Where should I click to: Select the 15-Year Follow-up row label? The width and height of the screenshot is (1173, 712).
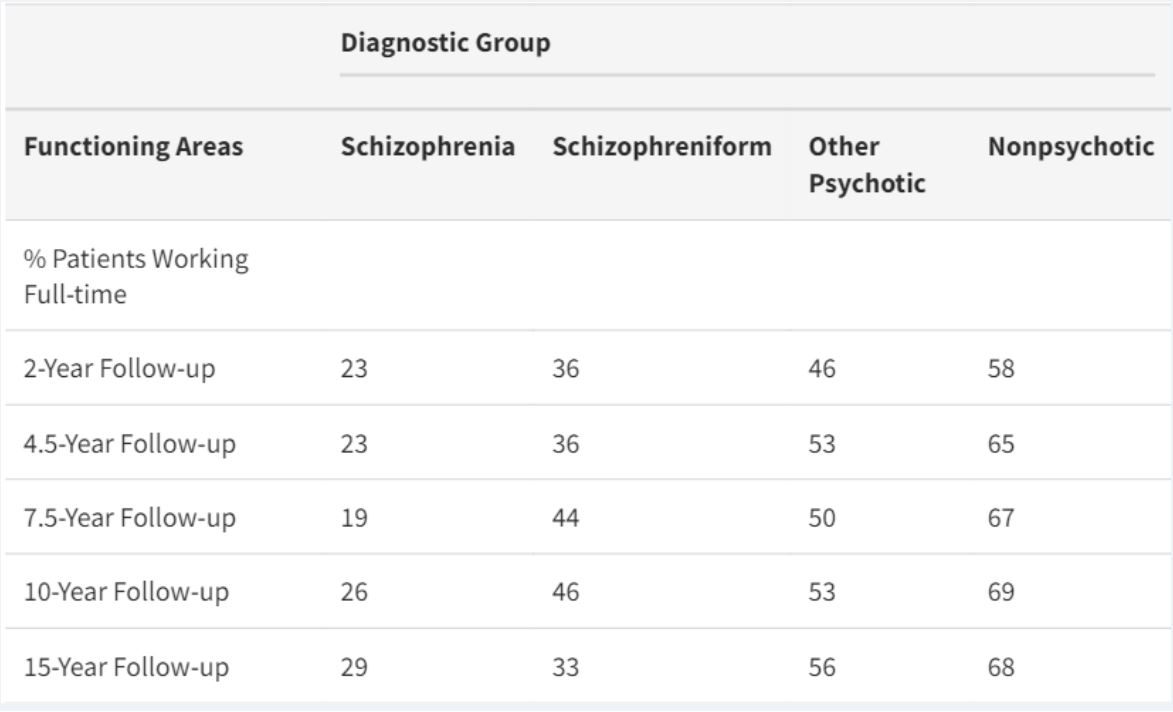coord(126,666)
